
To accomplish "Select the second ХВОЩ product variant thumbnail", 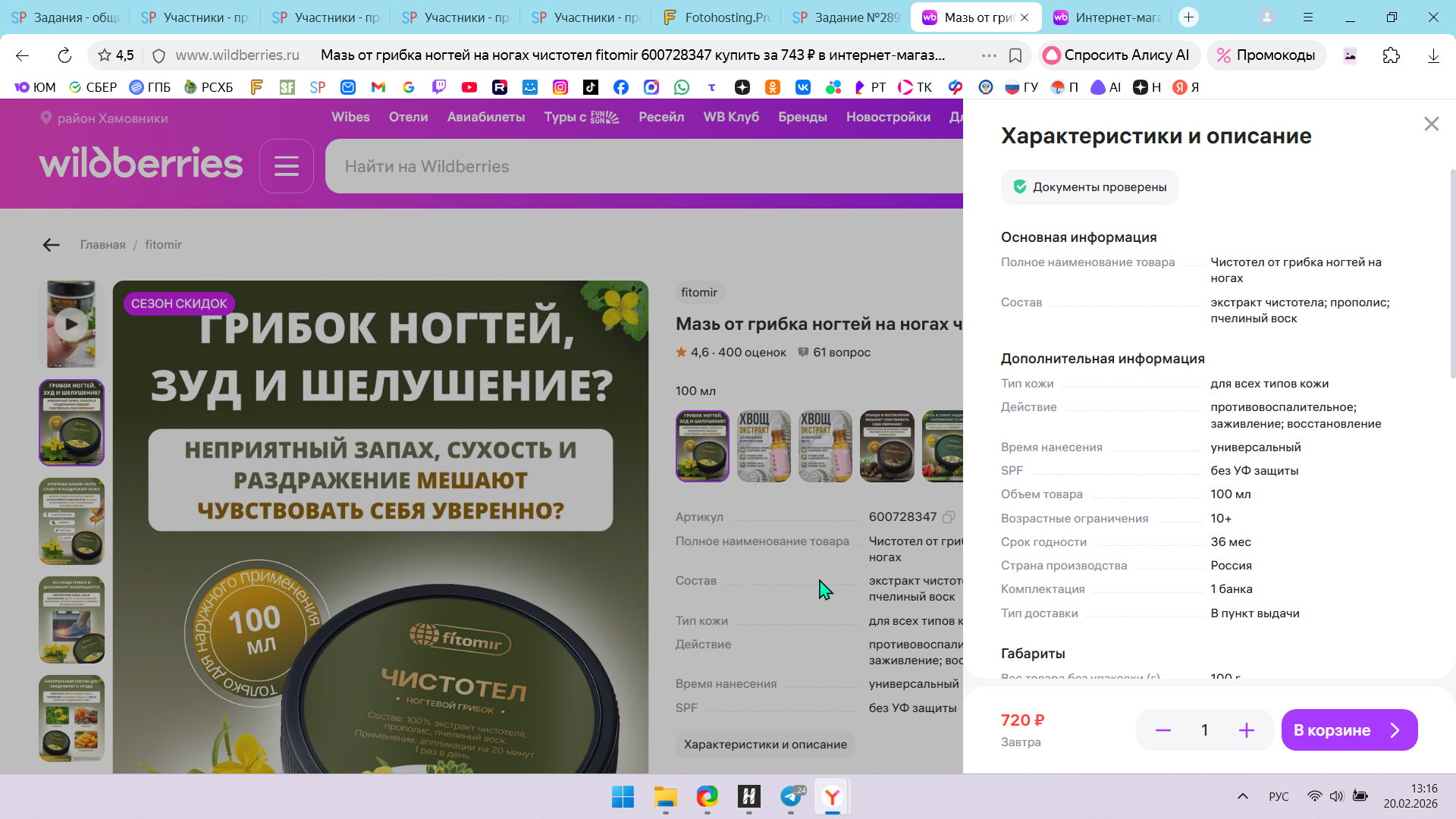I will [825, 446].
